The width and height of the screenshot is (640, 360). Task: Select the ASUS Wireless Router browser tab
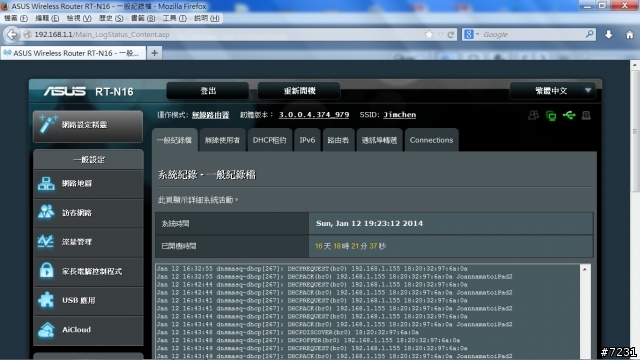coord(73,53)
